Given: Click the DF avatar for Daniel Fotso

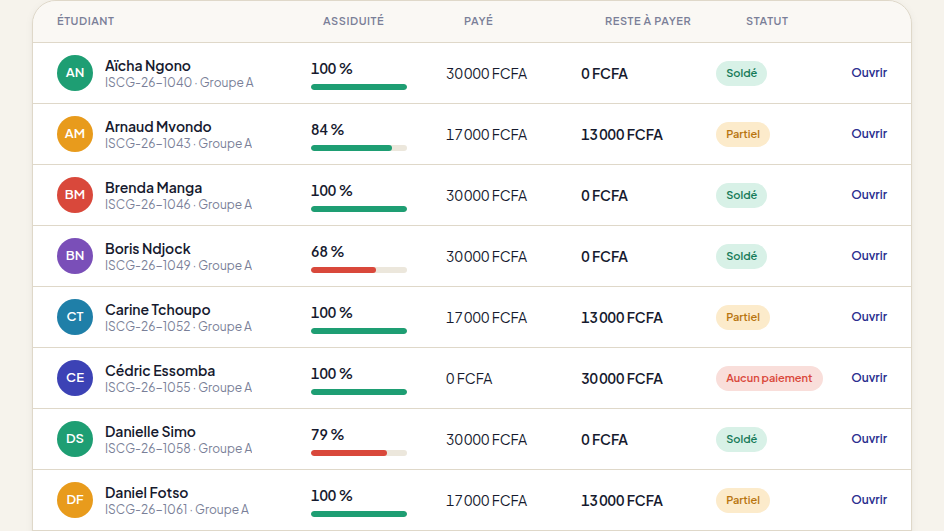Looking at the screenshot, I should point(75,500).
